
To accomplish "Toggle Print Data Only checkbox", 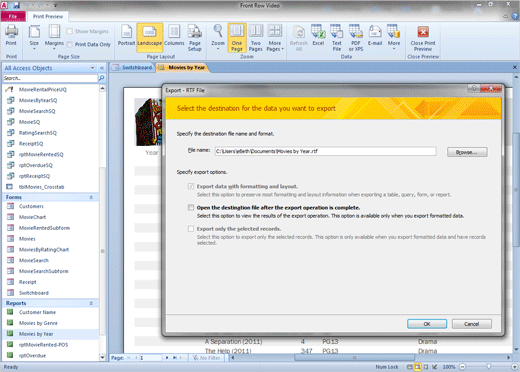I will point(69,44).
